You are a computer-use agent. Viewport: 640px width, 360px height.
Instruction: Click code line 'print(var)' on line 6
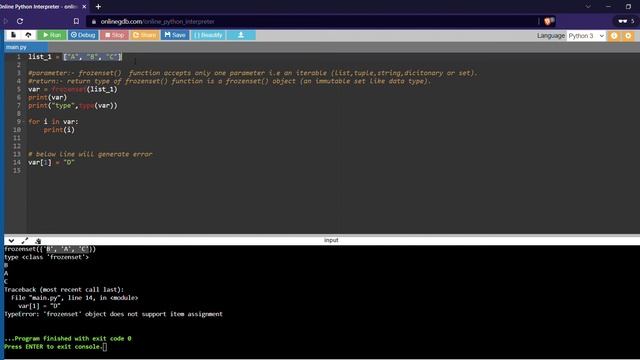pyautogui.click(x=47, y=98)
